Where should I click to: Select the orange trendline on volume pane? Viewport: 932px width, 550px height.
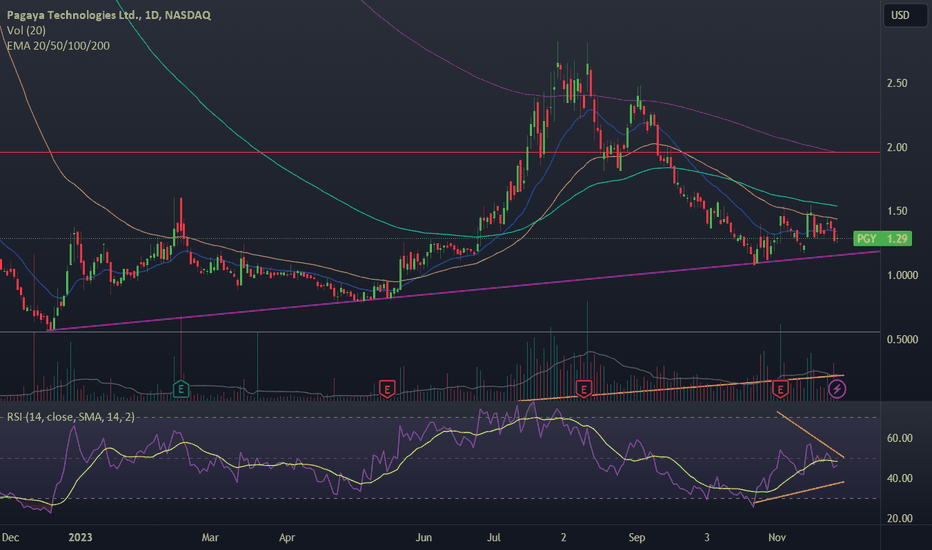681,388
